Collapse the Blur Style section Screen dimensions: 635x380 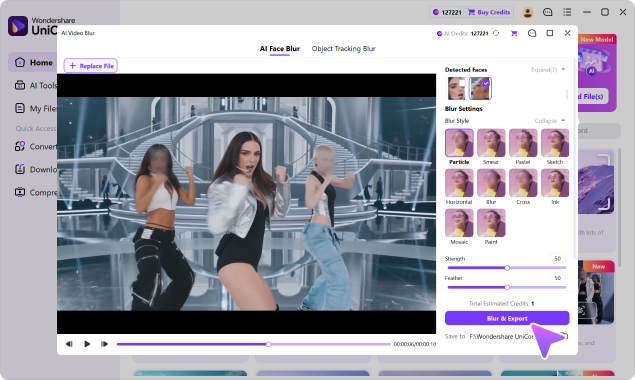pos(550,121)
